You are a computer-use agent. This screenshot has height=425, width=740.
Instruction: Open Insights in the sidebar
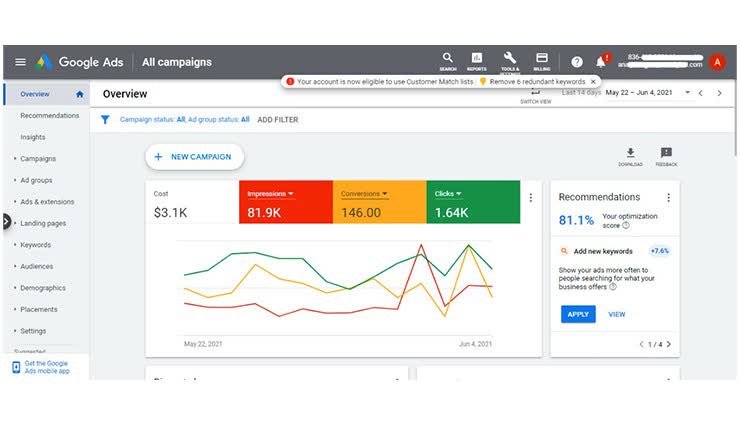pos(33,137)
